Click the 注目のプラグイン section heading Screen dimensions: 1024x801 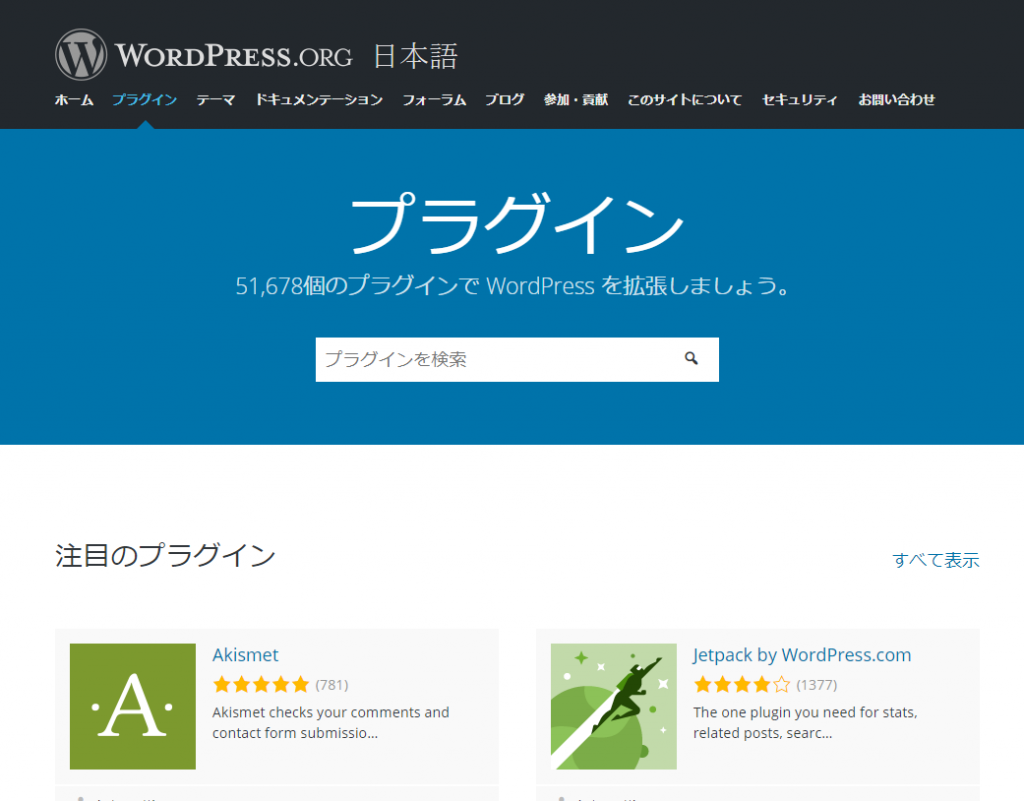coord(165,556)
